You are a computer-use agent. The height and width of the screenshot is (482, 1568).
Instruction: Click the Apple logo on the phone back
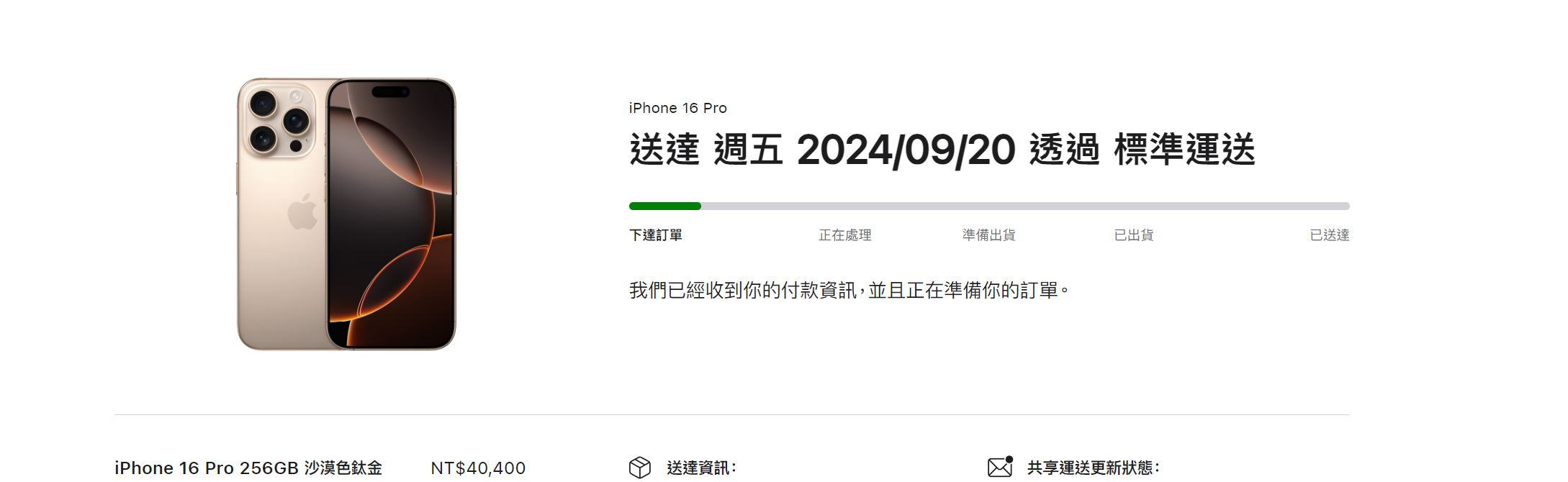302,212
